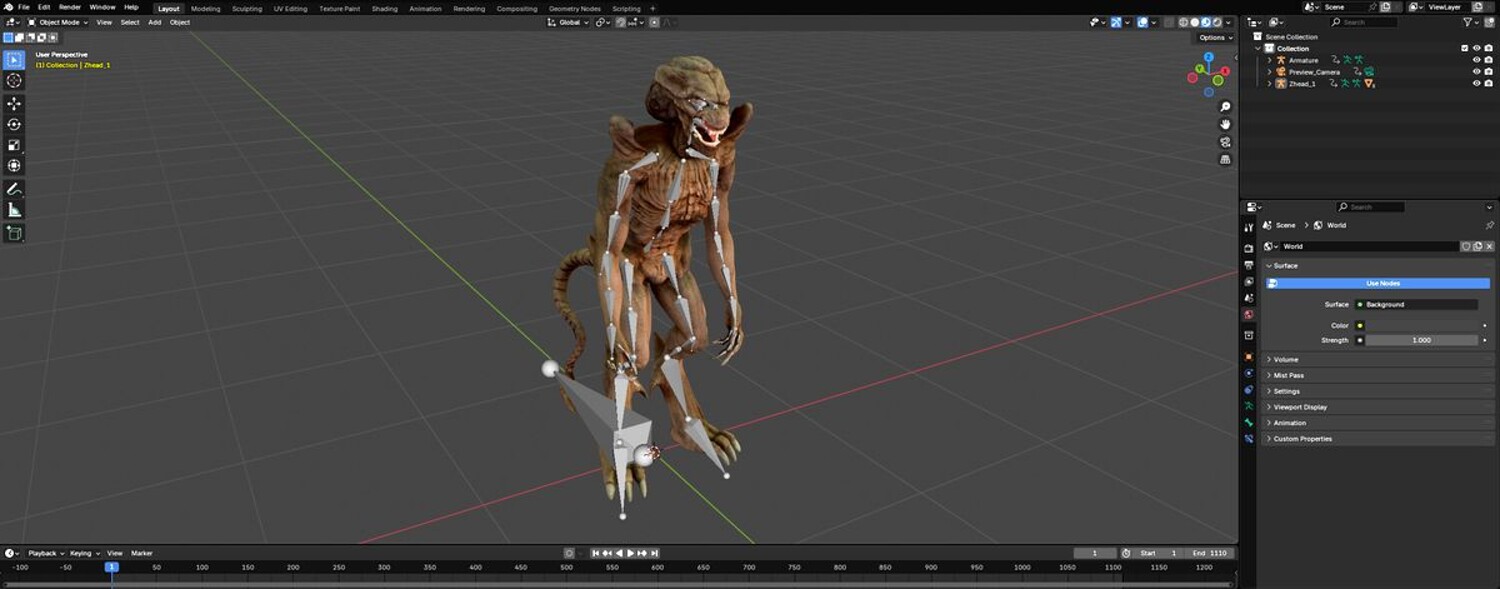This screenshot has width=1500, height=589.
Task: Uncheck Collection exclude-from-view-layer checkbox
Action: (x=1465, y=48)
